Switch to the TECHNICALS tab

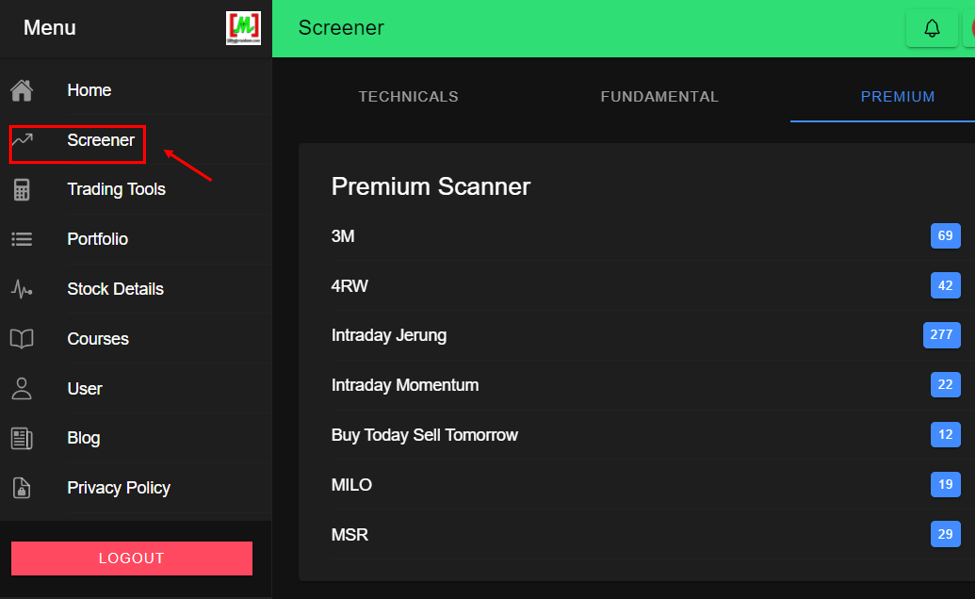click(x=408, y=96)
